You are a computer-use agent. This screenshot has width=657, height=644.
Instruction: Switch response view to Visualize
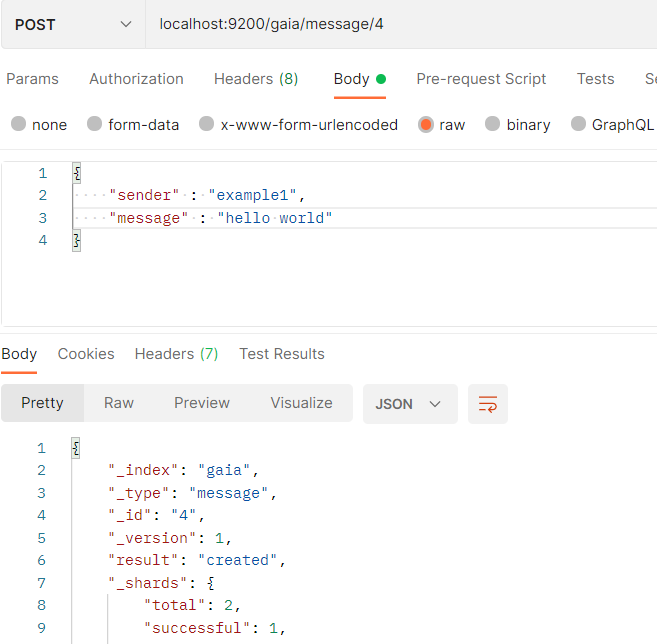pos(301,403)
